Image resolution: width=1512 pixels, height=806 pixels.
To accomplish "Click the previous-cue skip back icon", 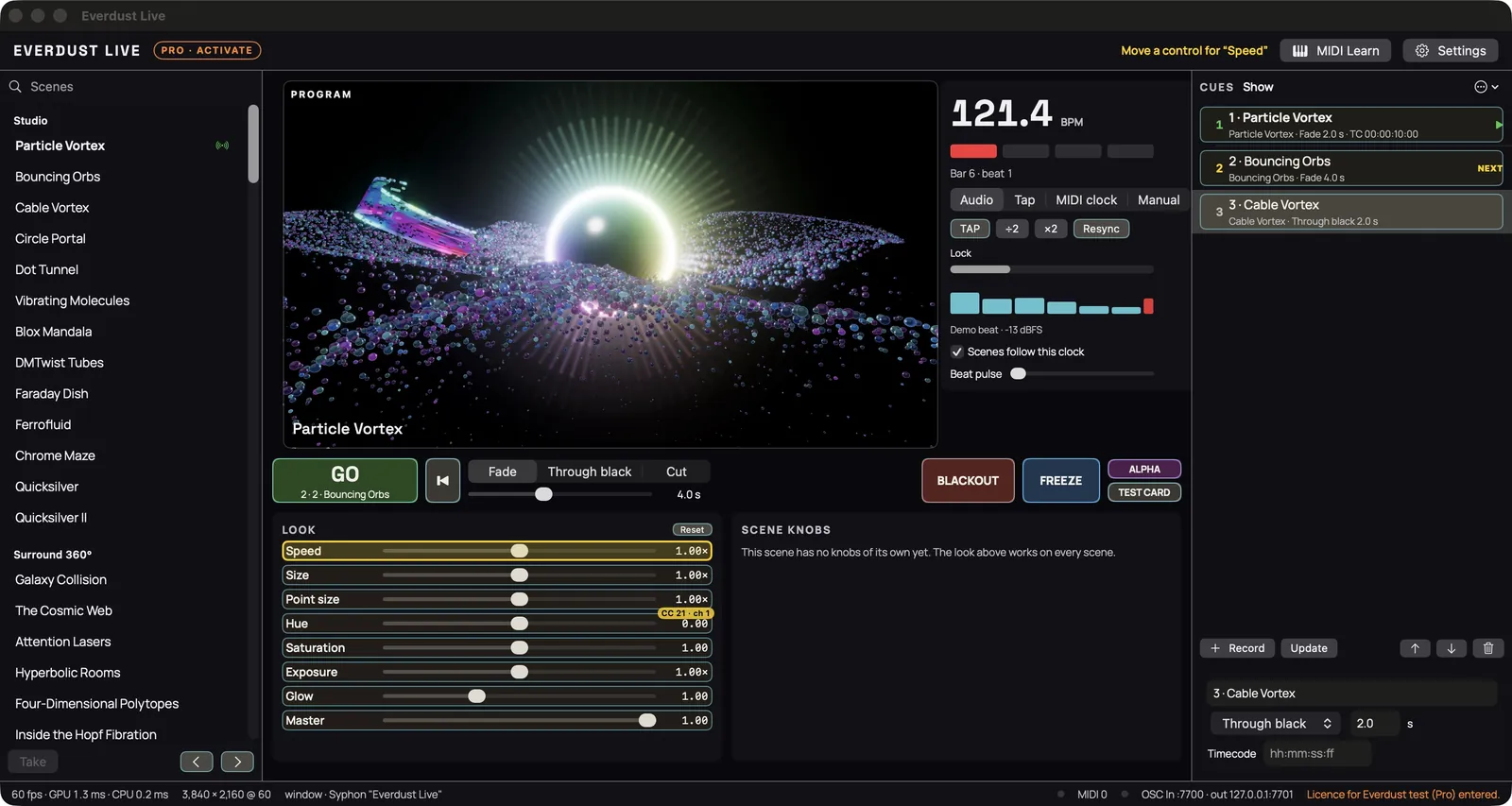I will [x=442, y=481].
